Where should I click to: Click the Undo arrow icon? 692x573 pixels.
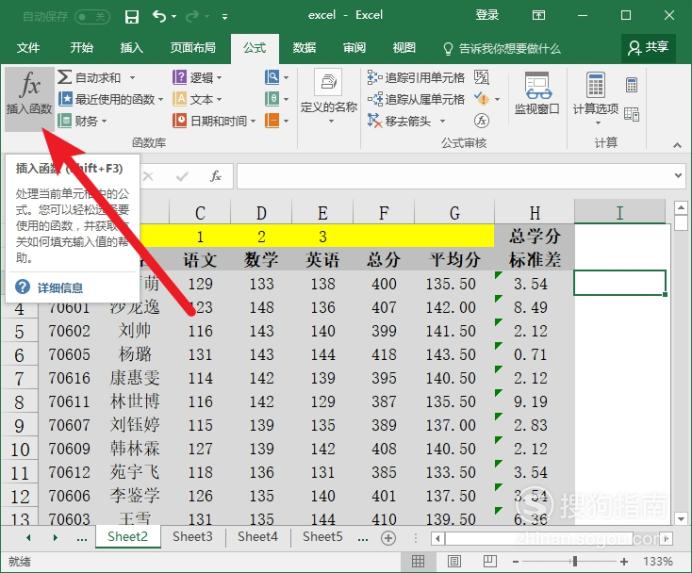click(x=159, y=16)
